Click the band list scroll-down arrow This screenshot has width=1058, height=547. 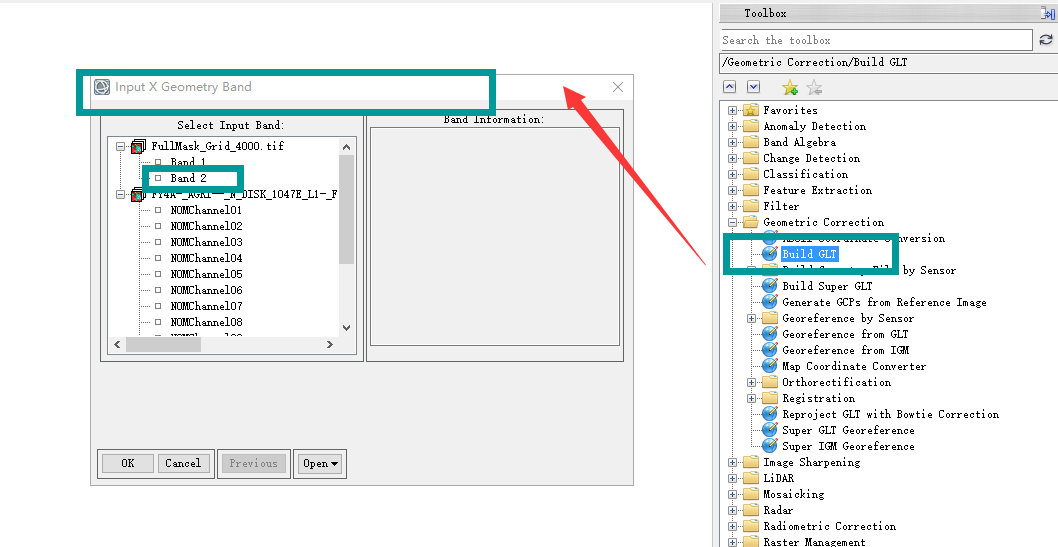pos(346,328)
